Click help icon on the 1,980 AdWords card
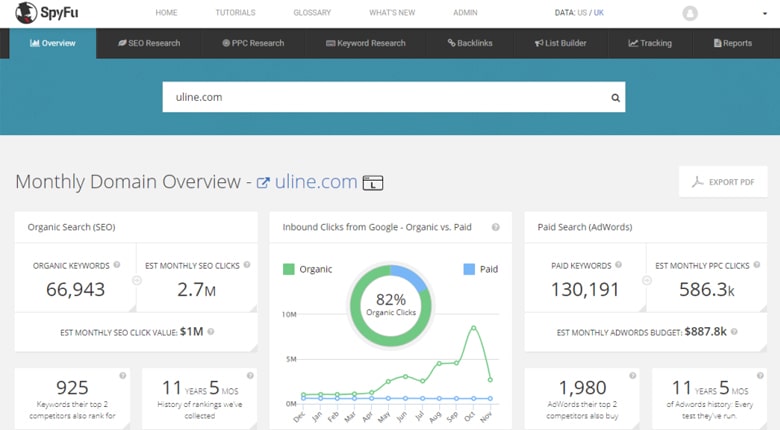The image size is (780, 430). (x=632, y=375)
